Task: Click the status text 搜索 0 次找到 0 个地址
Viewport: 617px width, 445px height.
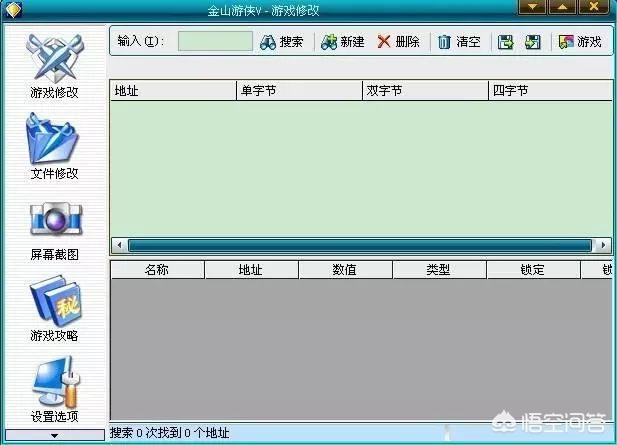Action: pyautogui.click(x=169, y=433)
